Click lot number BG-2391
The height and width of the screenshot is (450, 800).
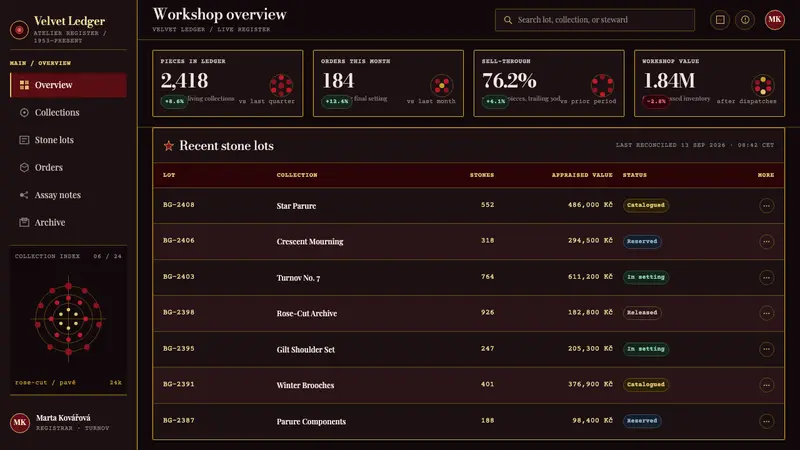click(179, 385)
